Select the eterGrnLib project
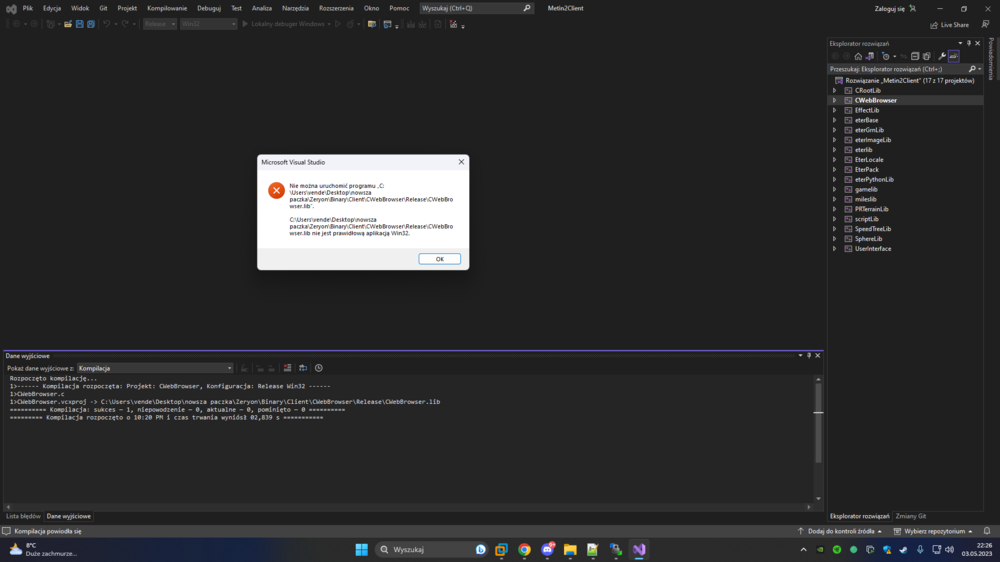The height and width of the screenshot is (562, 1000). coord(869,130)
